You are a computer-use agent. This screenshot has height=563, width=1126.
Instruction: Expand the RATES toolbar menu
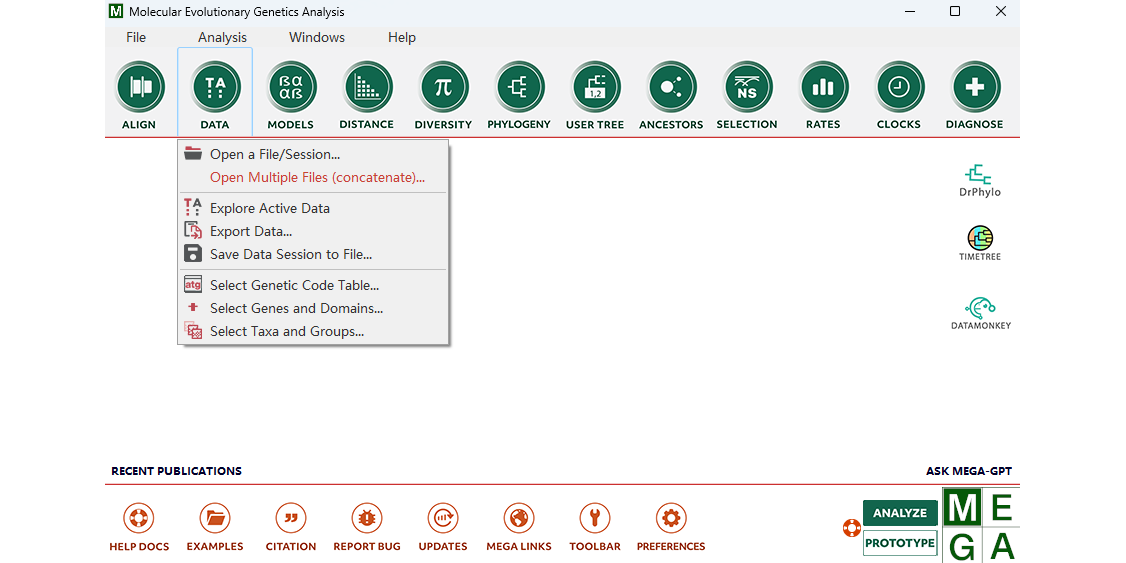pyautogui.click(x=823, y=88)
